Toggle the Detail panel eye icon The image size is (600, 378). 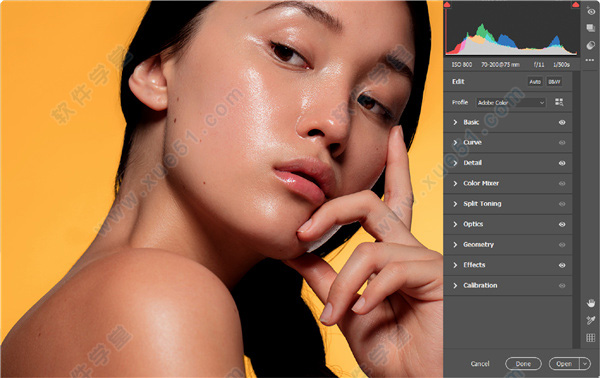pyautogui.click(x=562, y=163)
